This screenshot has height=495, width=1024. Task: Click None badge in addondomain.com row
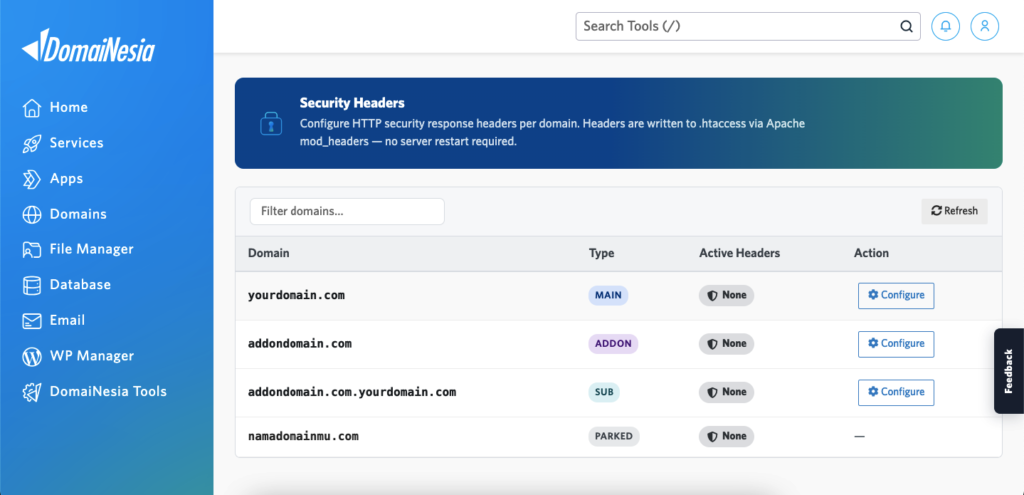tap(726, 343)
